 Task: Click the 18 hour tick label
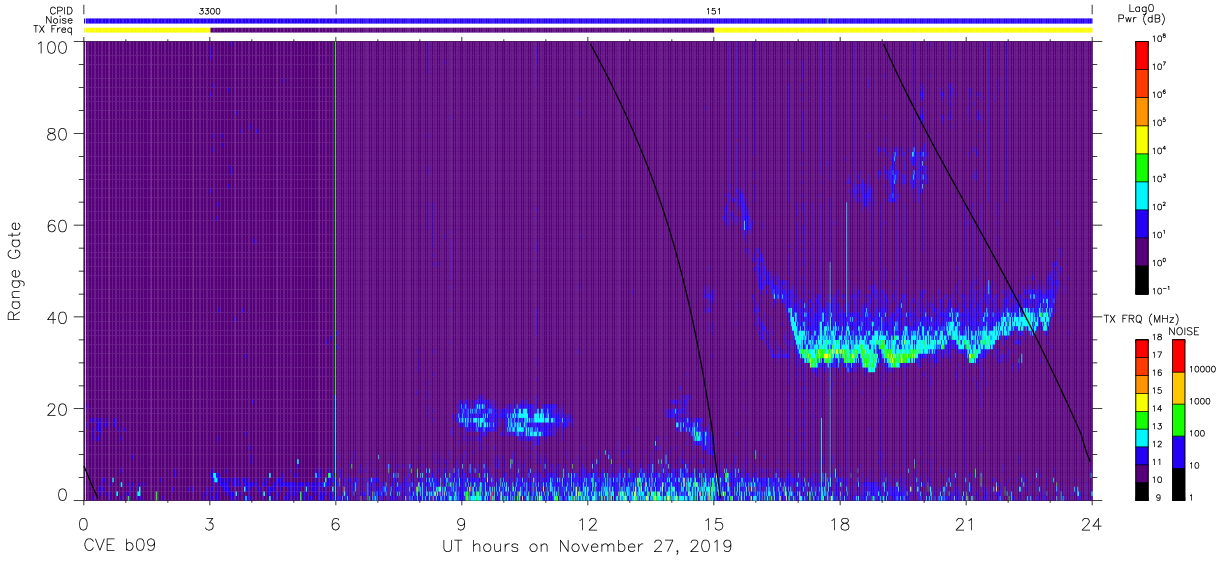(x=840, y=524)
